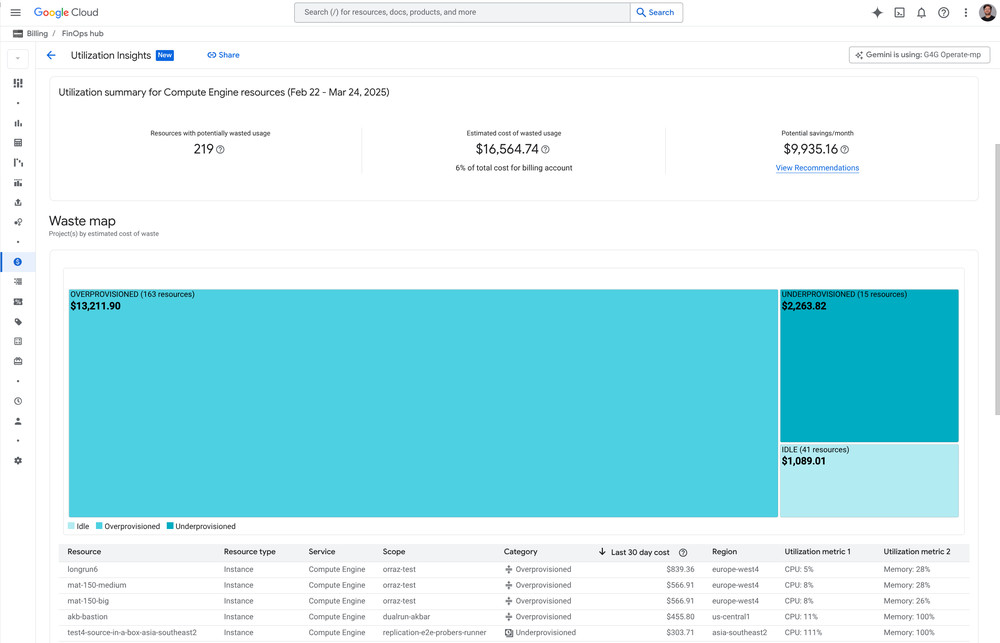Sort by Last 30 day cost column
The width and height of the screenshot is (1000, 643).
(639, 552)
